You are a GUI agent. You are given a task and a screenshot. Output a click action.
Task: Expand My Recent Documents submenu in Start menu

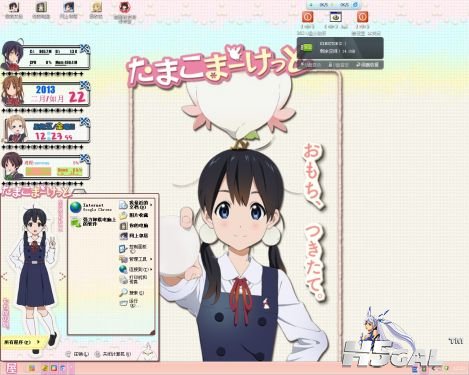pyautogui.click(x=135, y=205)
